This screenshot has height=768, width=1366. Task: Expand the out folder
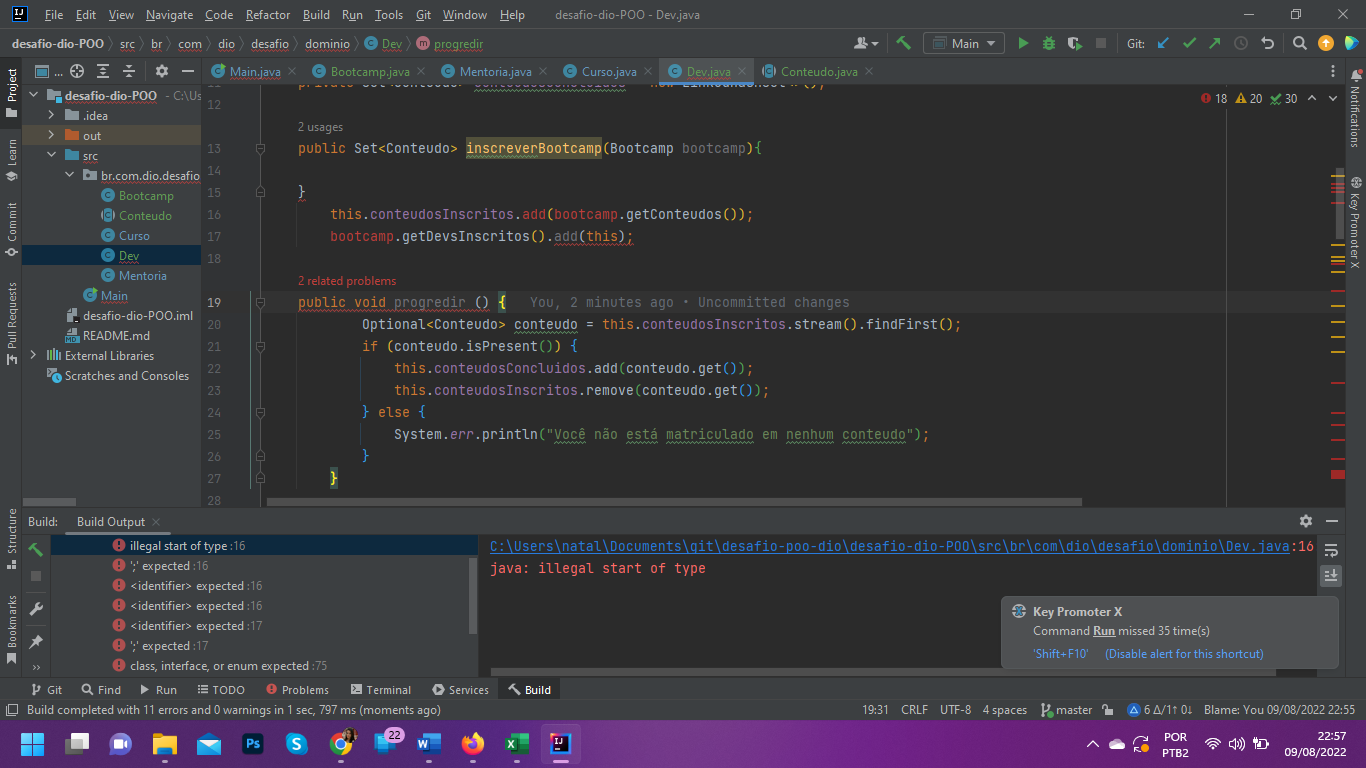pos(52,136)
